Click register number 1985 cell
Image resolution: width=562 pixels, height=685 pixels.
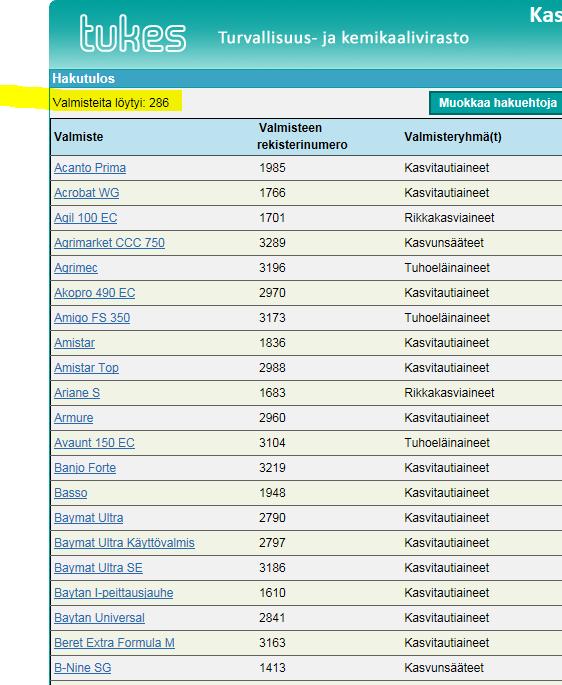tap(272, 168)
